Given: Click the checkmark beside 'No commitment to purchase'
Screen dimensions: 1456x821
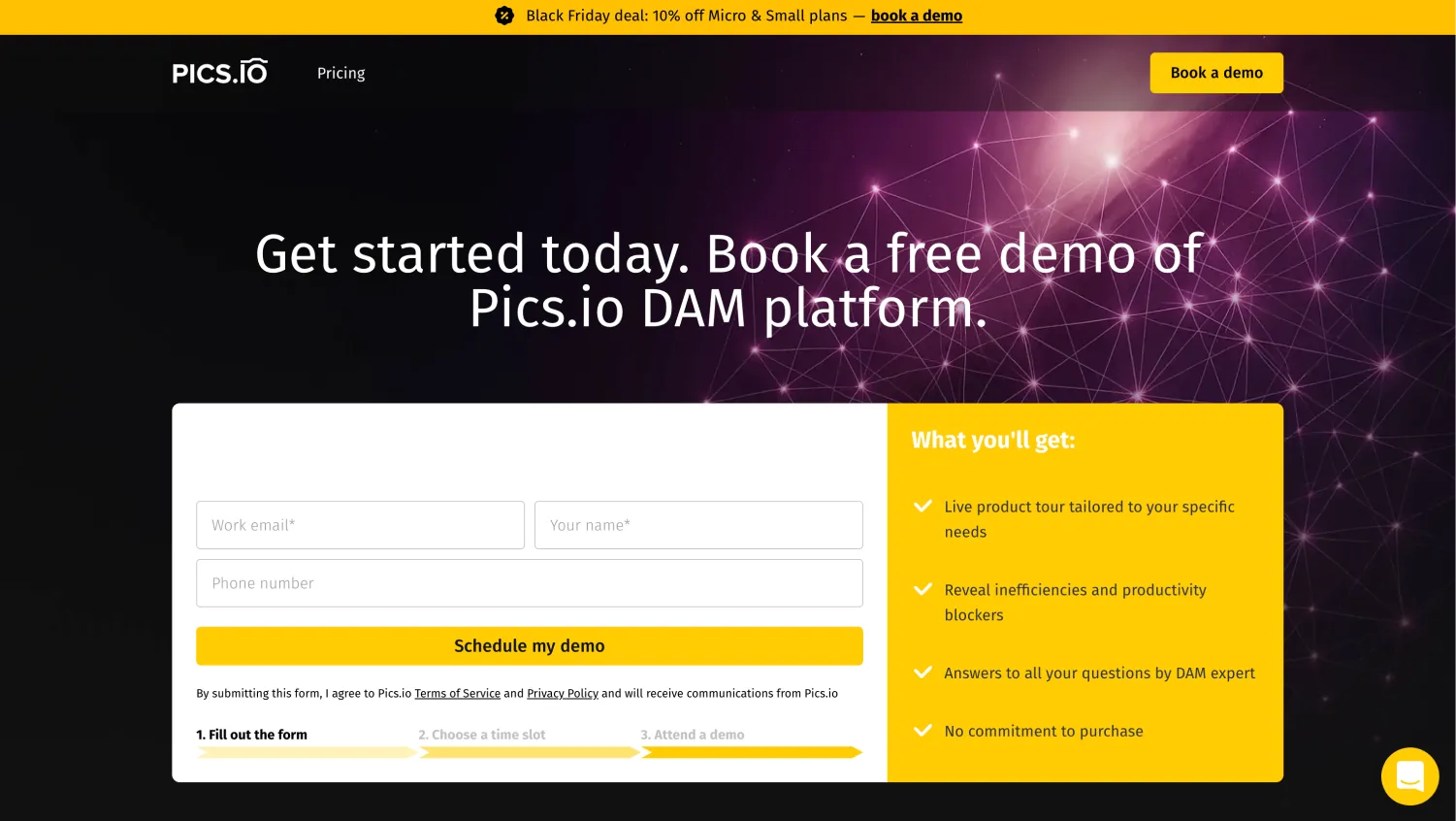Looking at the screenshot, I should coord(922,730).
